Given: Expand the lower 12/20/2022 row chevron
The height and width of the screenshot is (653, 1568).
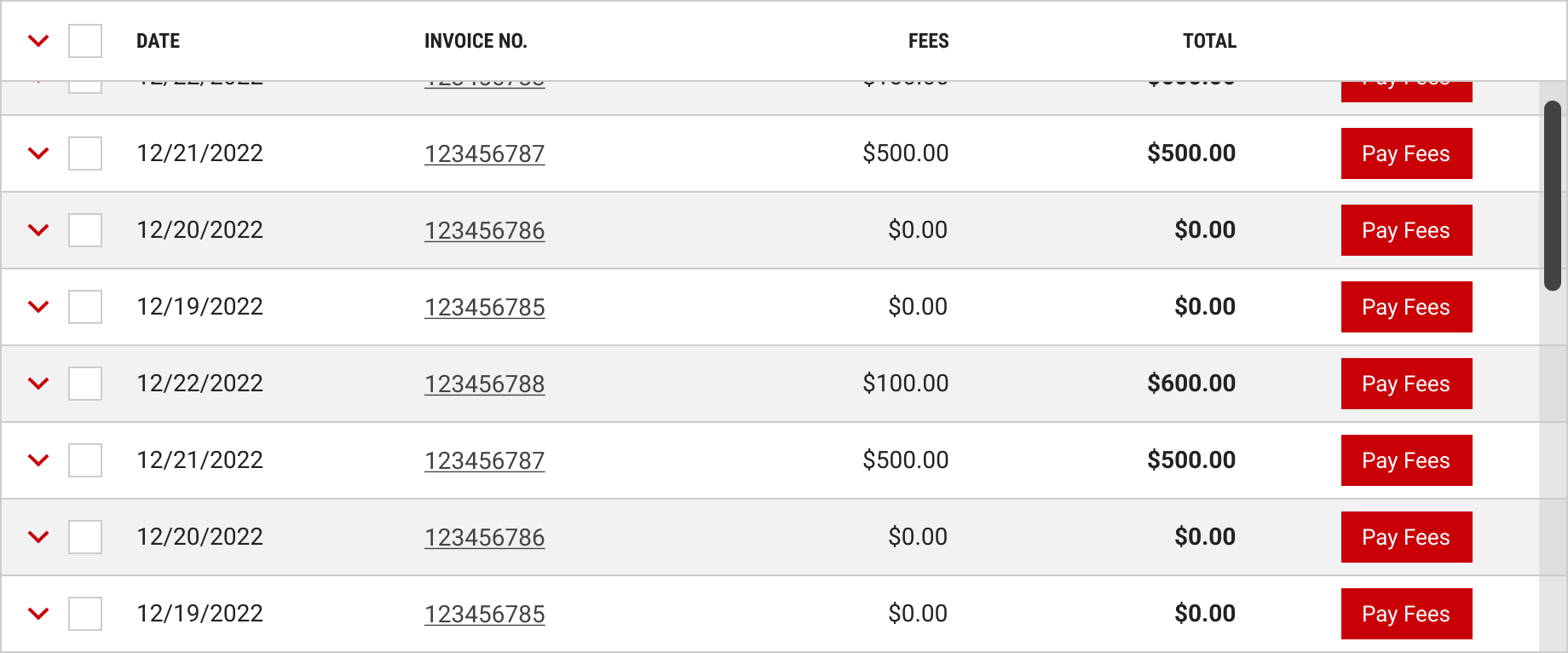Looking at the screenshot, I should coord(38,537).
